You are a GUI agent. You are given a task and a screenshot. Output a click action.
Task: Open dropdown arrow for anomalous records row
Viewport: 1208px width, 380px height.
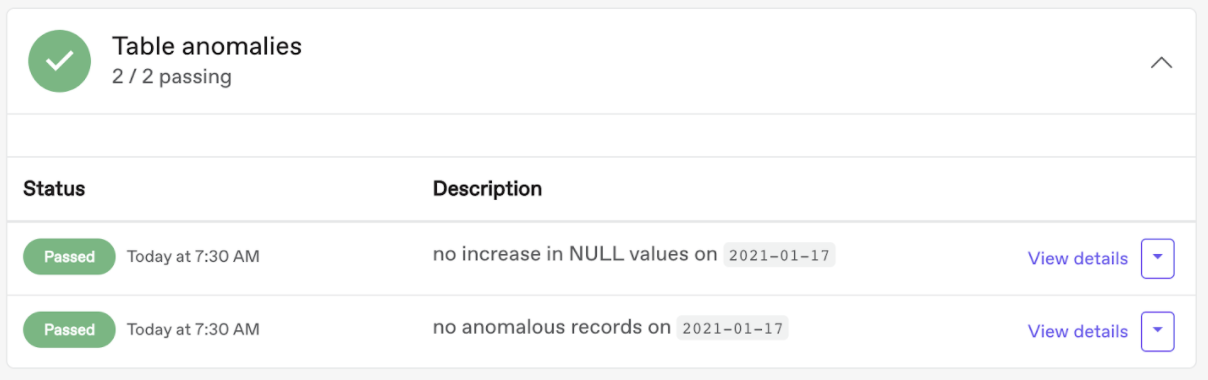tap(1157, 331)
